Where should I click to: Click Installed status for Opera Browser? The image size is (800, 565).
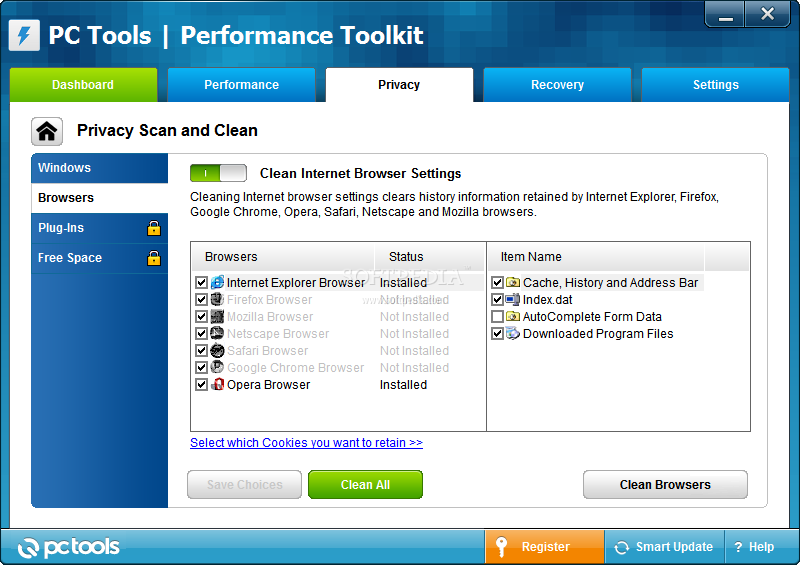click(x=403, y=385)
